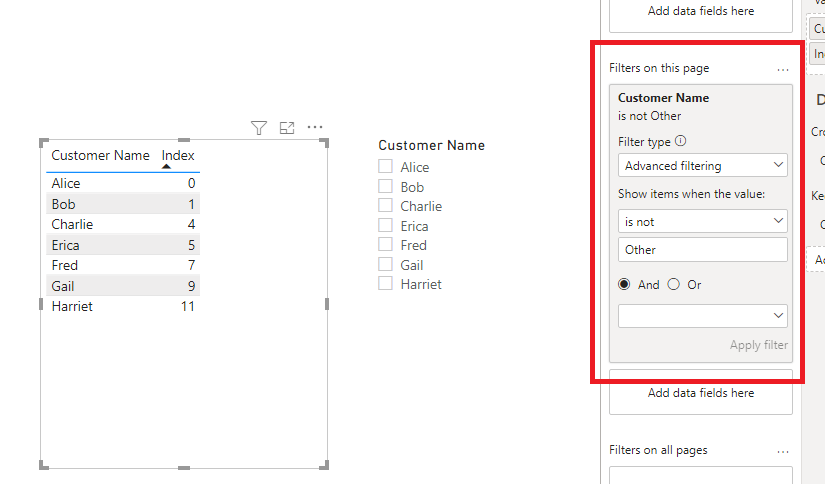Viewport: 825px width, 484px height.
Task: Open the table visual filter icon
Action: [259, 128]
